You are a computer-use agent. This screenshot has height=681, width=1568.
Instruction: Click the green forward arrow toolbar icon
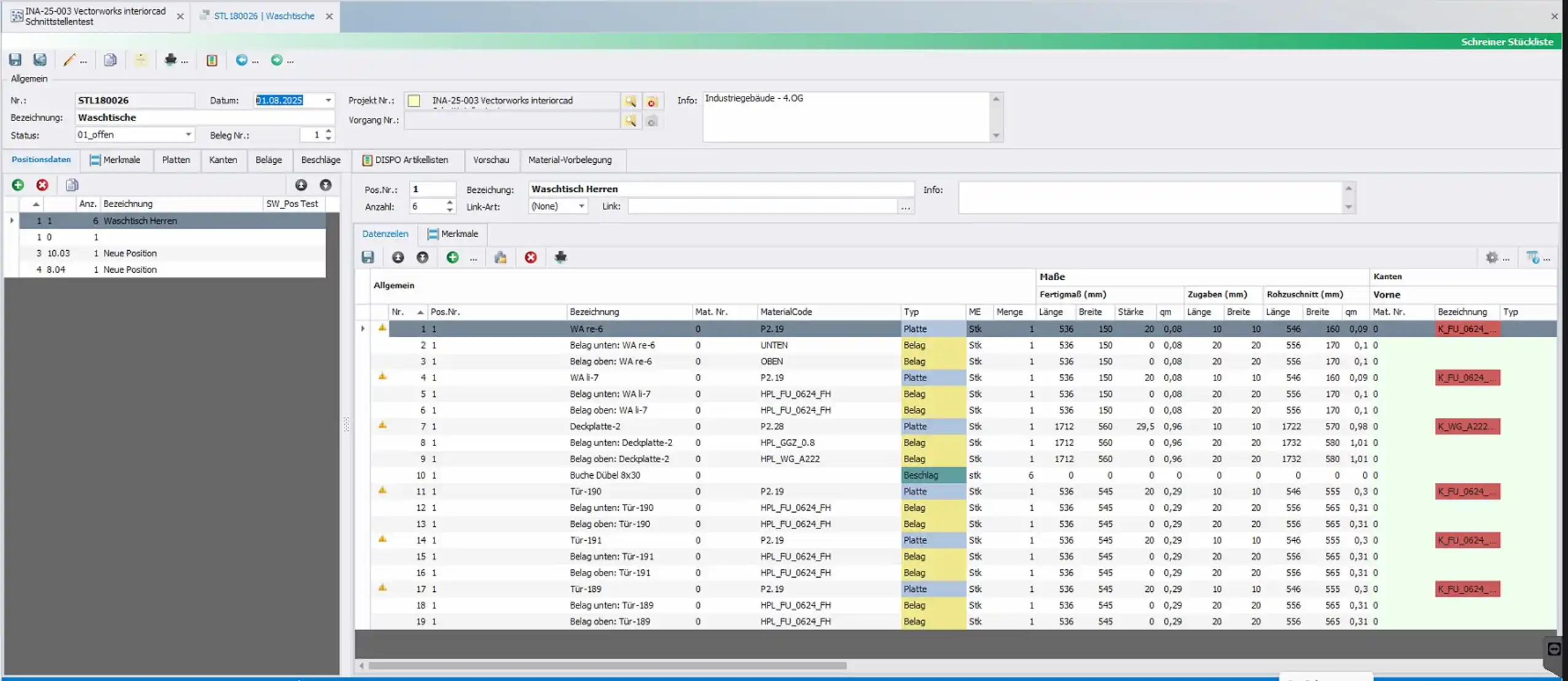276,60
